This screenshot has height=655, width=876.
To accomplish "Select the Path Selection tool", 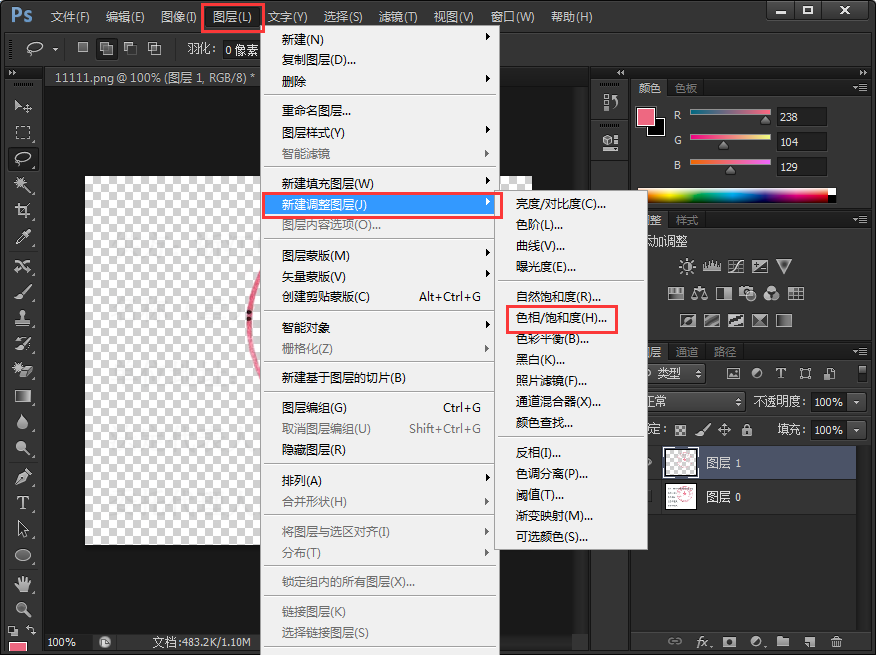I will pos(23,529).
